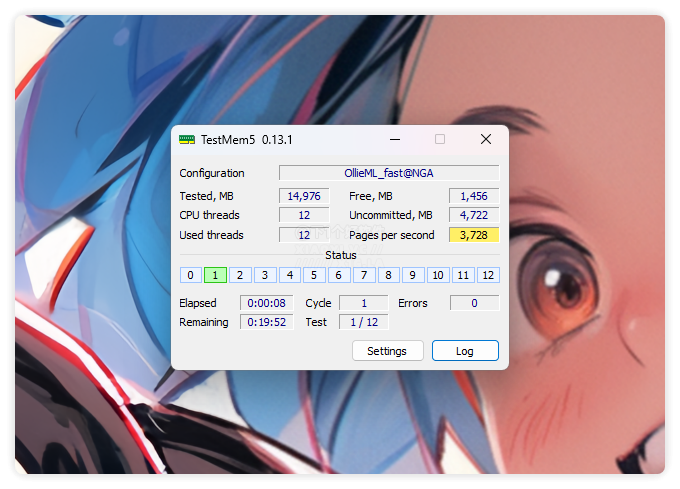The width and height of the screenshot is (680, 489).
Task: Click the Tested MB value 14,976
Action: coord(304,196)
